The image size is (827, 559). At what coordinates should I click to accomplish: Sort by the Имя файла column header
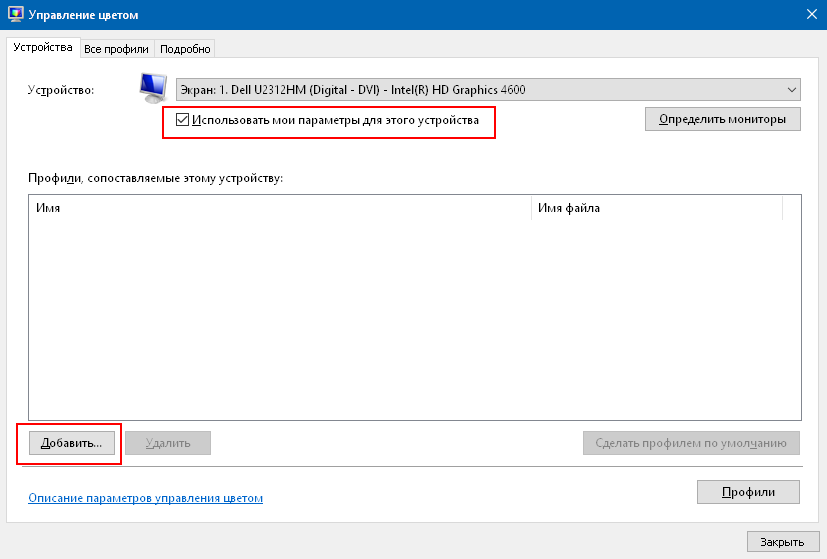(655, 208)
